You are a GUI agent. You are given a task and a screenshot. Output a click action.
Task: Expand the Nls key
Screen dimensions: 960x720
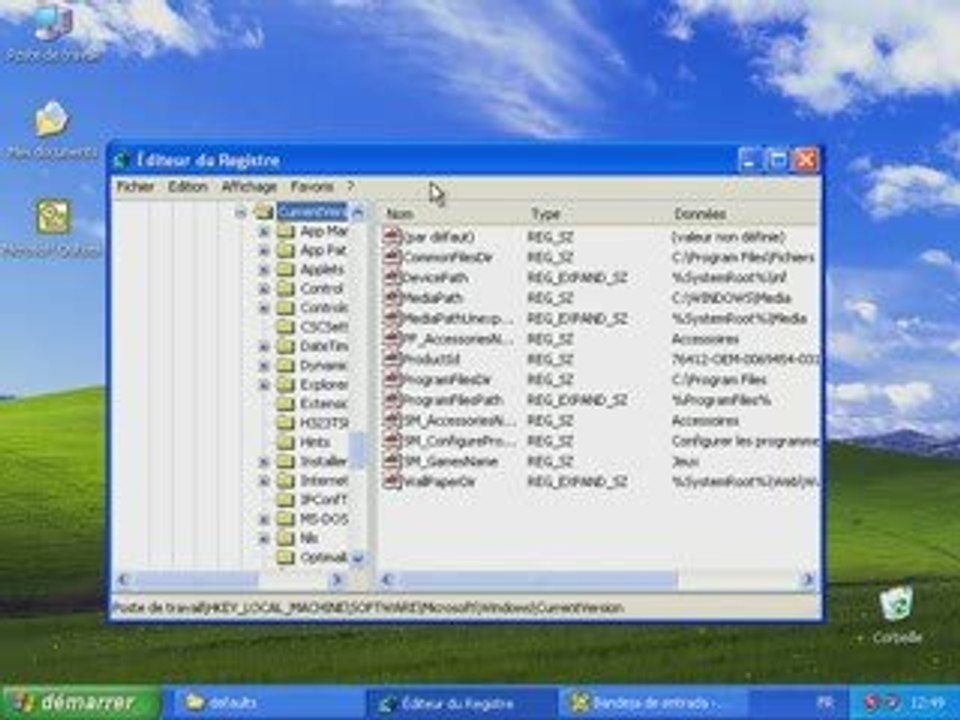pos(264,538)
